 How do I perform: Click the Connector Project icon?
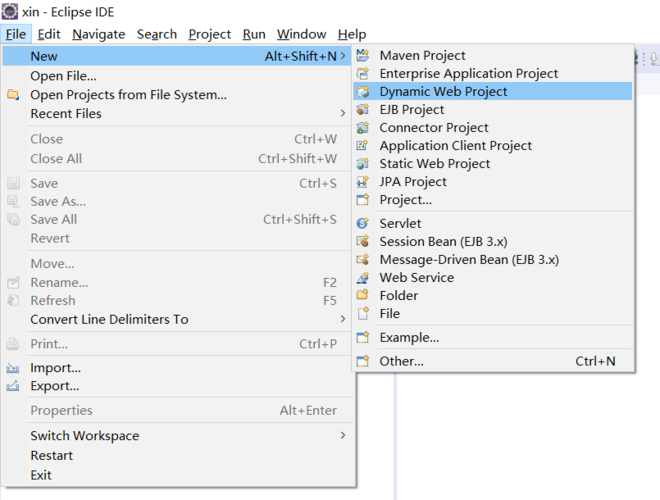pos(362,128)
